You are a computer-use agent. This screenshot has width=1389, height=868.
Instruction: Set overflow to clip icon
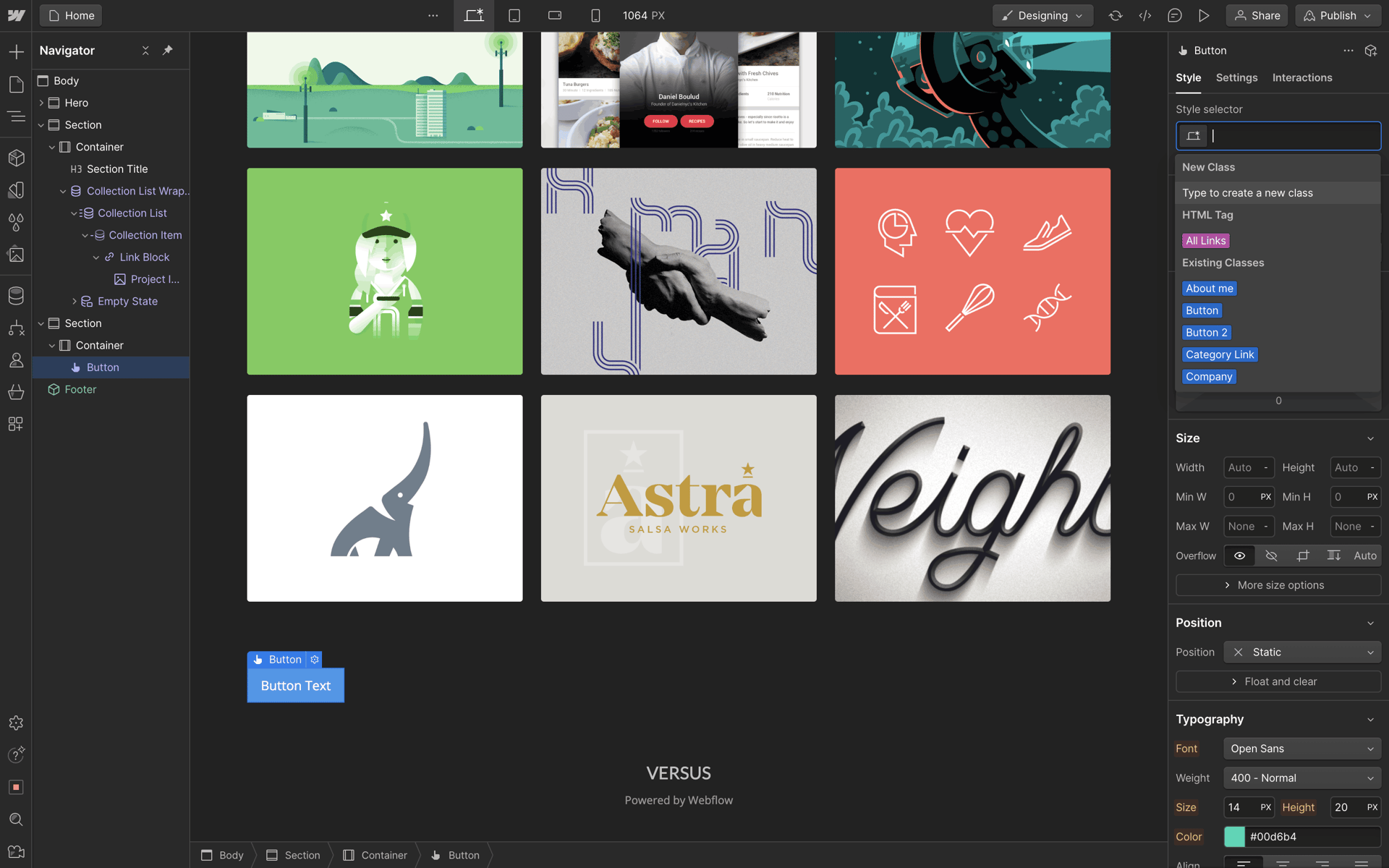1303,556
